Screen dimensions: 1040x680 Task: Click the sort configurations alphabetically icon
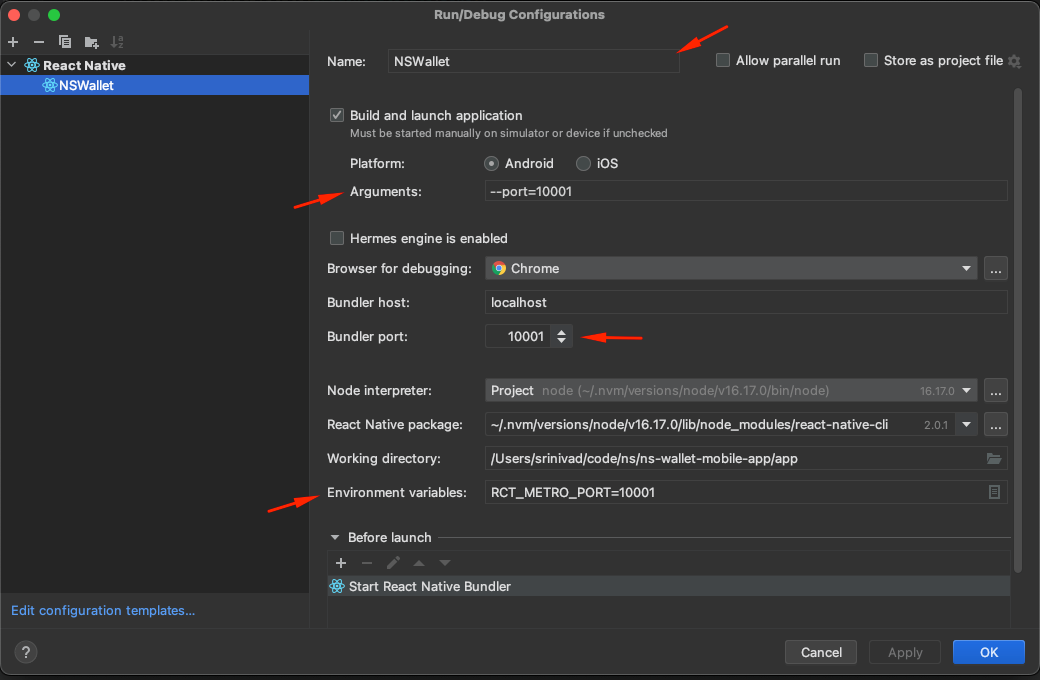pyautogui.click(x=117, y=42)
